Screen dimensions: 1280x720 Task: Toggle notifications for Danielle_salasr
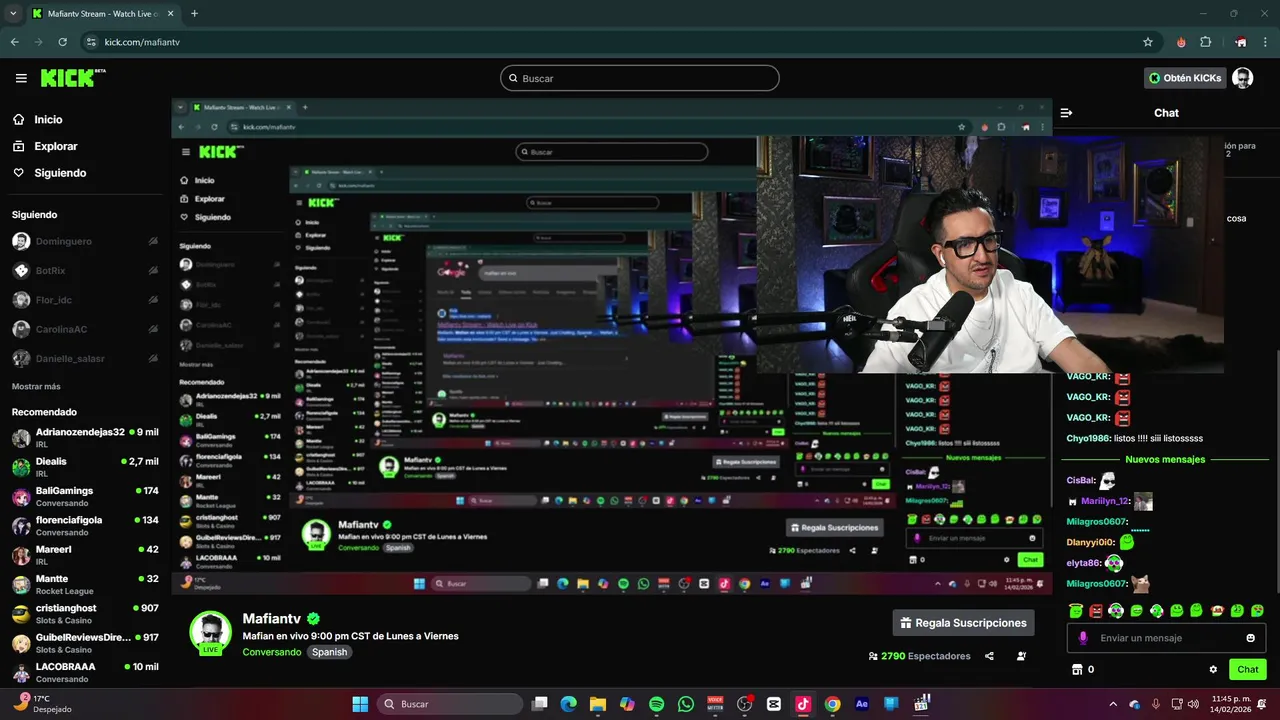pyautogui.click(x=153, y=358)
